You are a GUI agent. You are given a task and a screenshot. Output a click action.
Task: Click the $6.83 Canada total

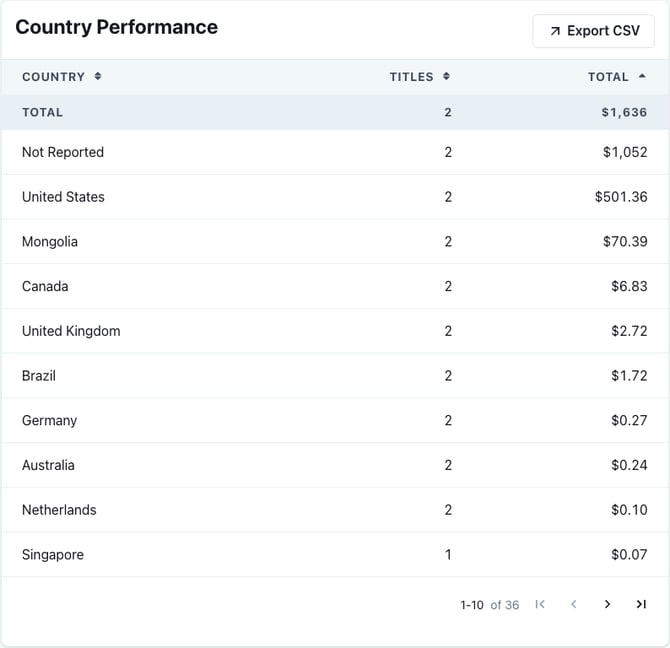629,286
